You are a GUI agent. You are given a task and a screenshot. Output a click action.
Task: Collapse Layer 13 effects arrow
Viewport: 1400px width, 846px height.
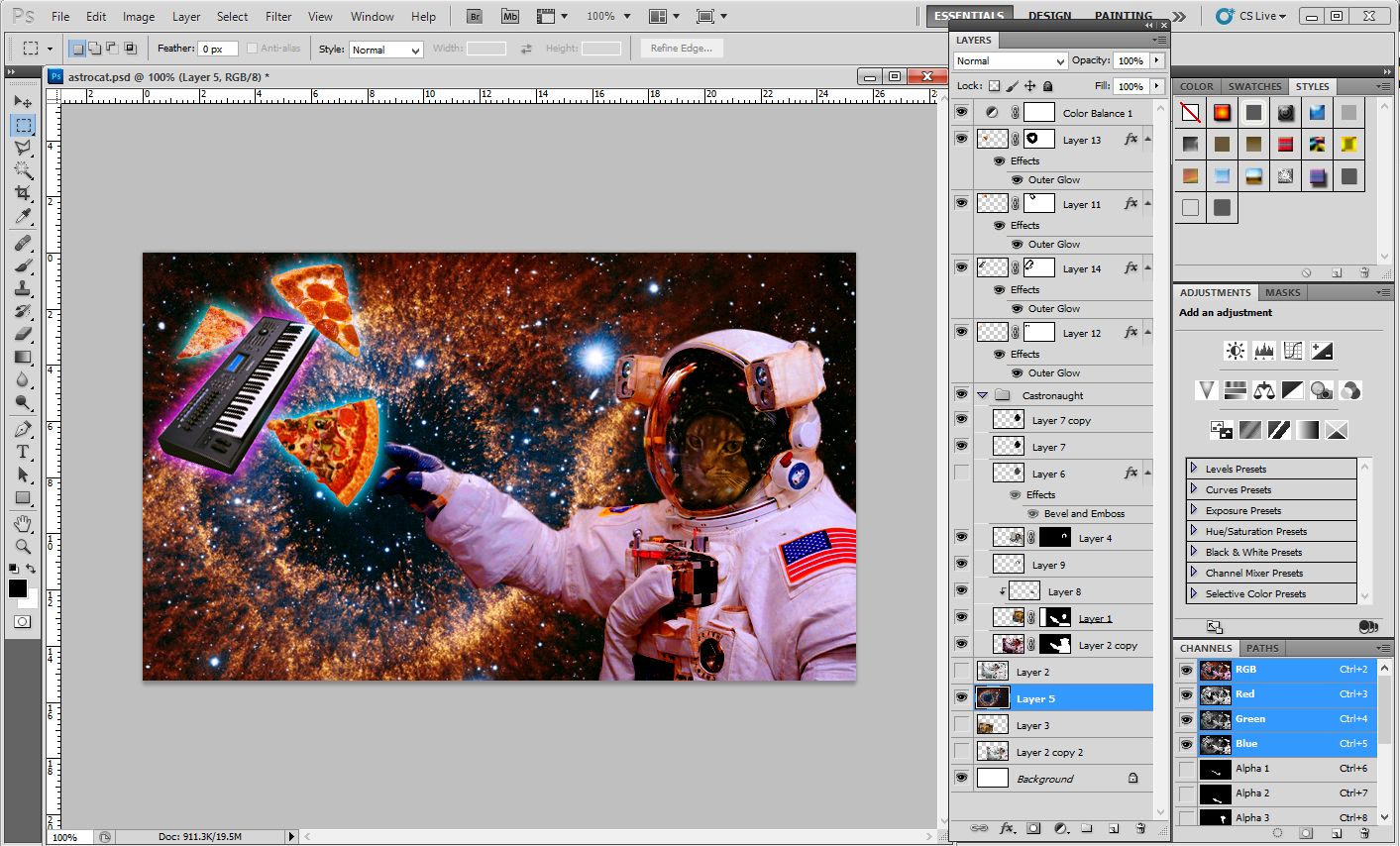click(x=1148, y=139)
